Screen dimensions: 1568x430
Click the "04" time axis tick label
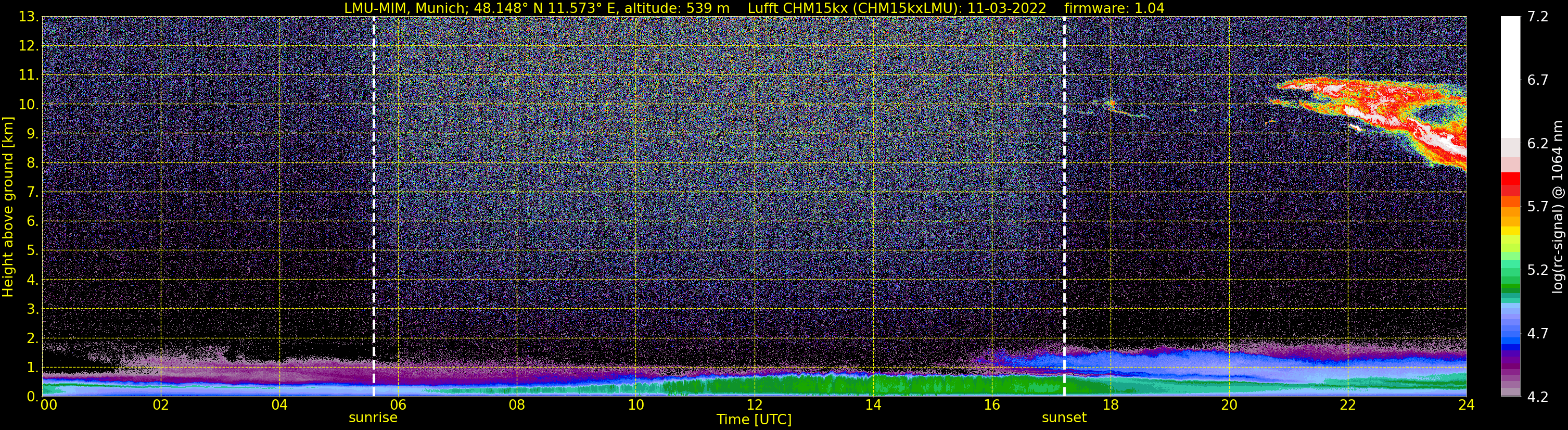(x=279, y=404)
